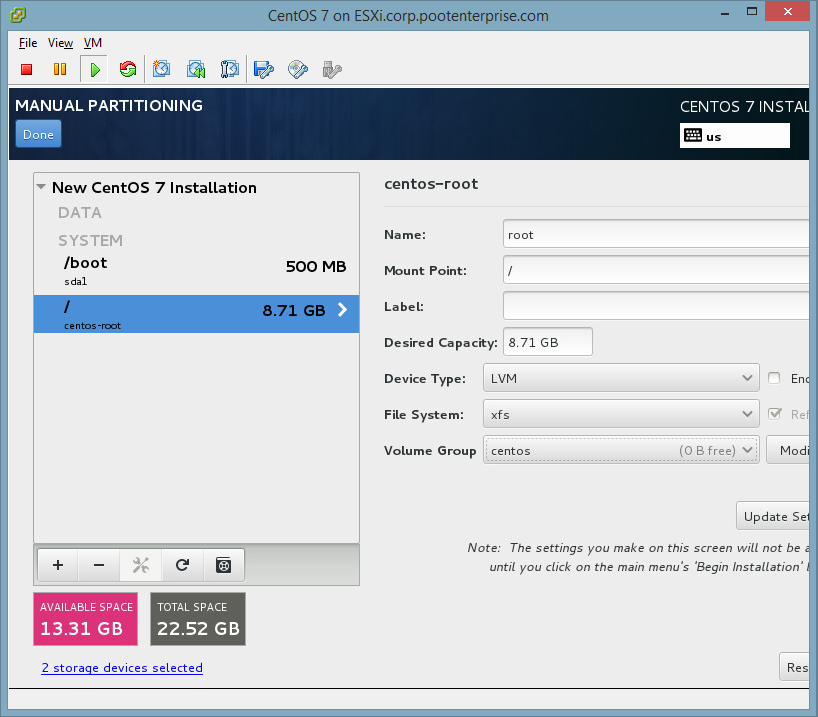818x717 pixels.
Task: Click the AVAILABLE SPACE 13.31 GB box
Action: [86, 619]
